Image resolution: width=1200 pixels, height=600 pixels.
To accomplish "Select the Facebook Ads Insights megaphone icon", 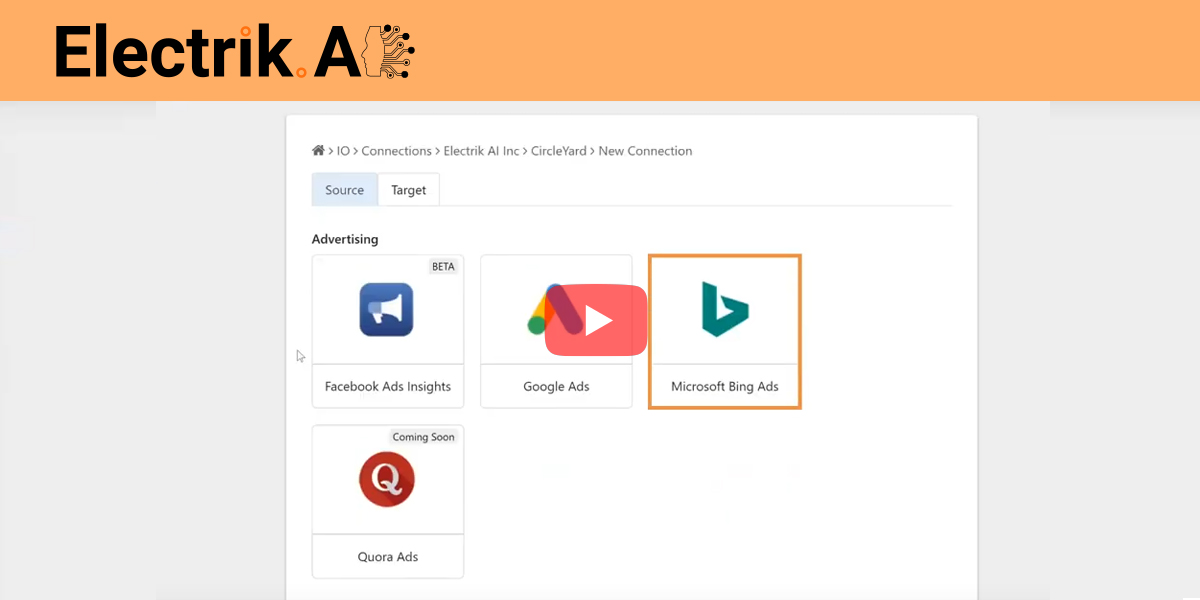I will (x=387, y=309).
